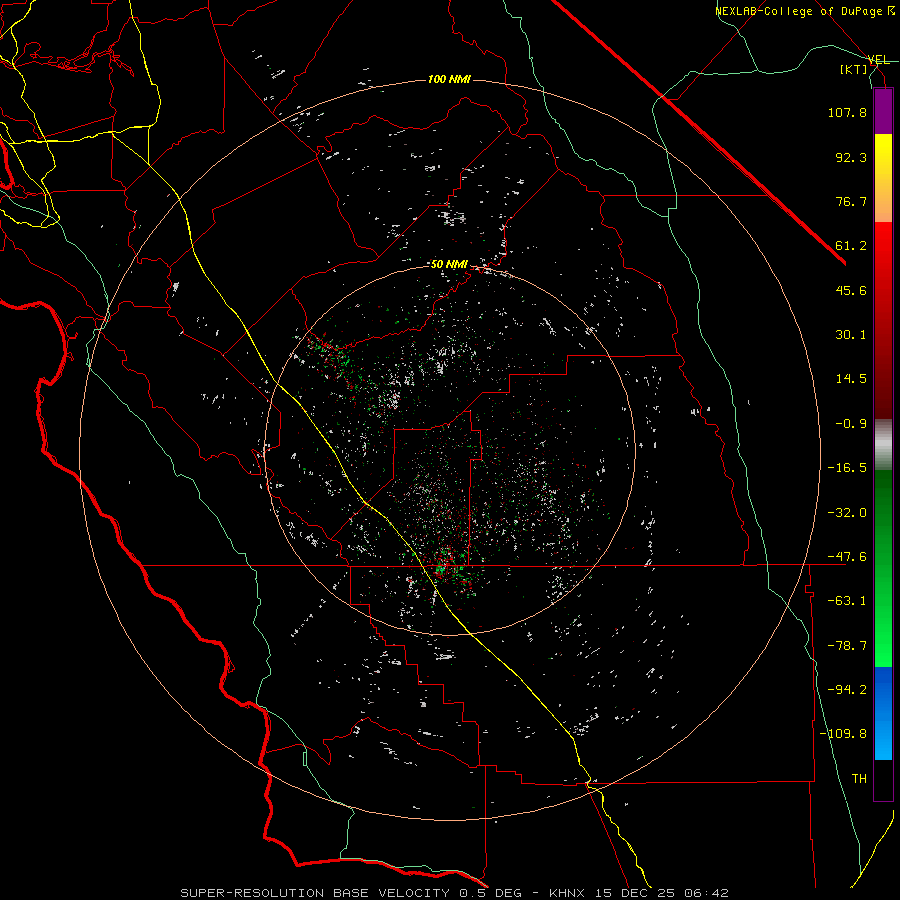Screen dimensions: 900x900
Task: Click the 107.8 scale value
Action: [847, 112]
